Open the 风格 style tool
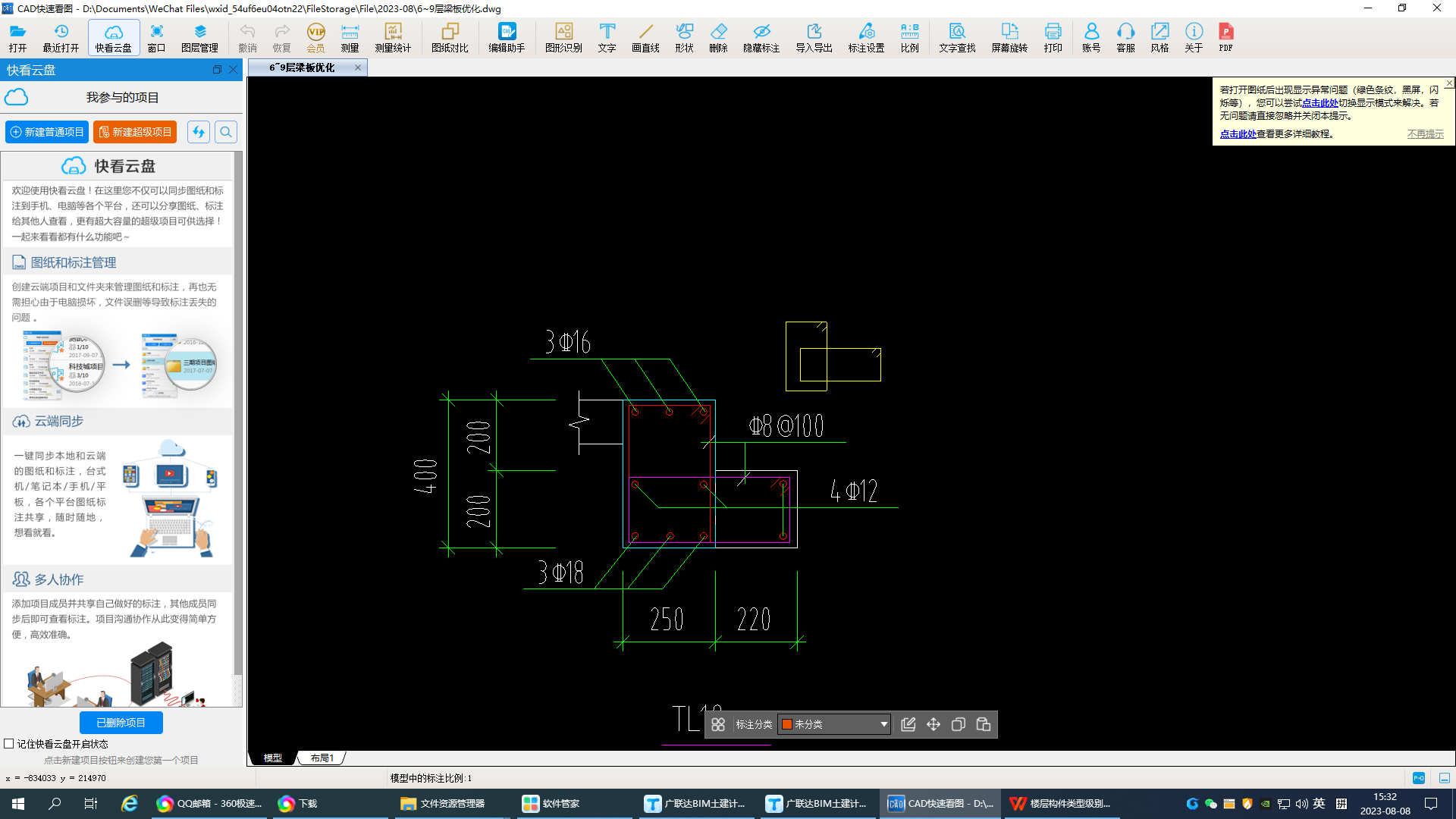Image resolution: width=1456 pixels, height=819 pixels. (x=1159, y=37)
